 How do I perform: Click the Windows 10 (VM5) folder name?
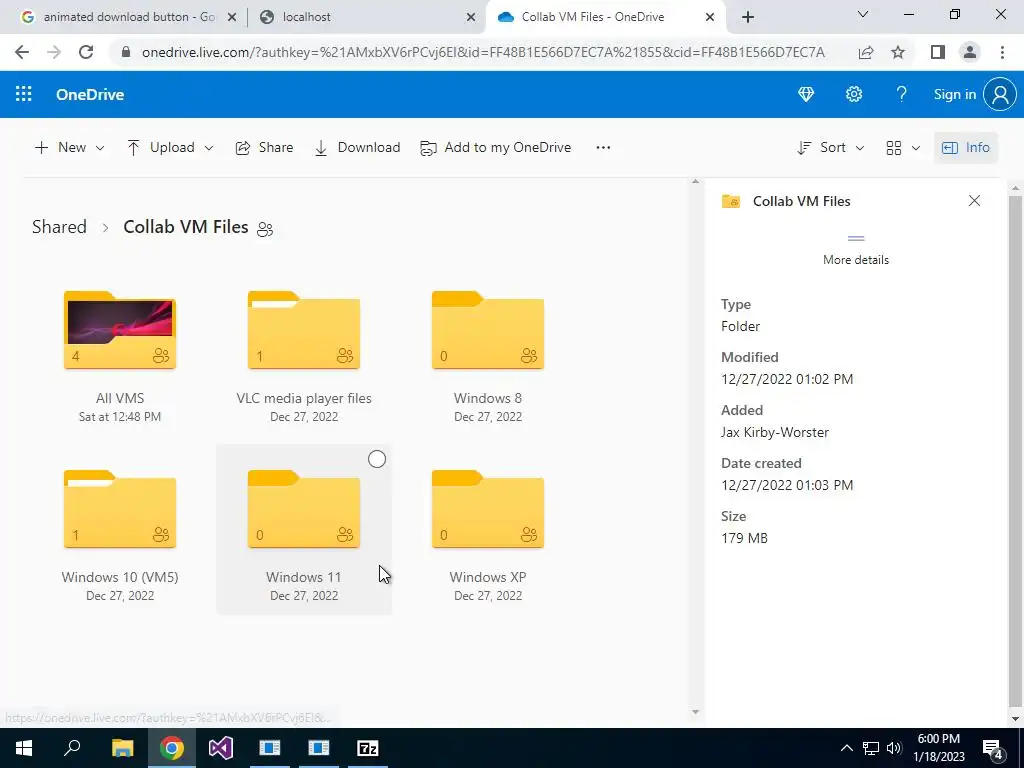[x=120, y=577]
